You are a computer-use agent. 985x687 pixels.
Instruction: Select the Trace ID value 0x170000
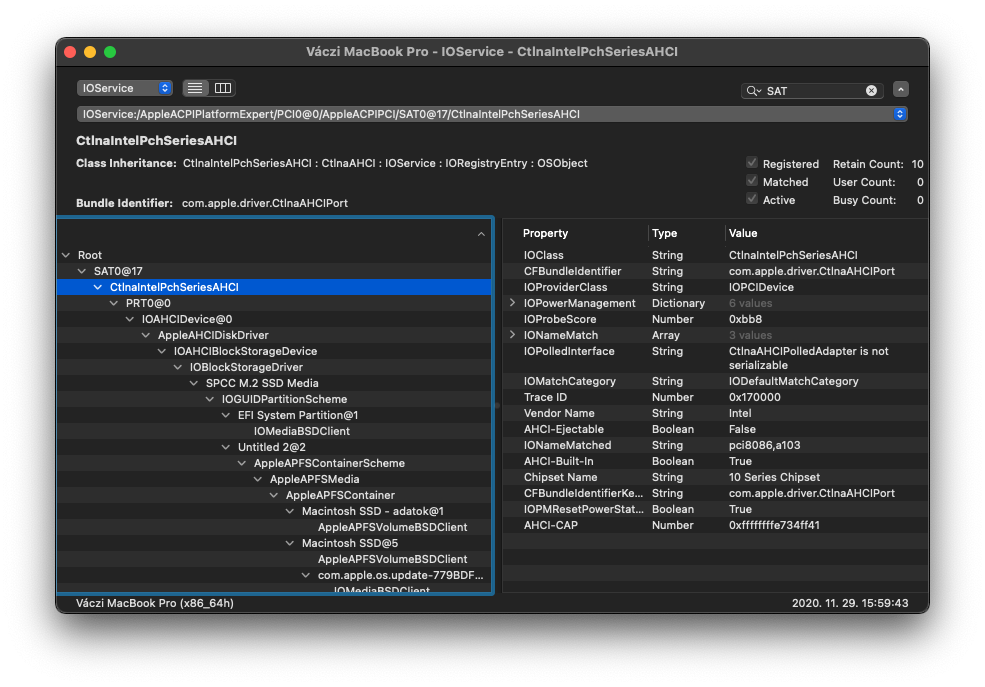(x=754, y=398)
